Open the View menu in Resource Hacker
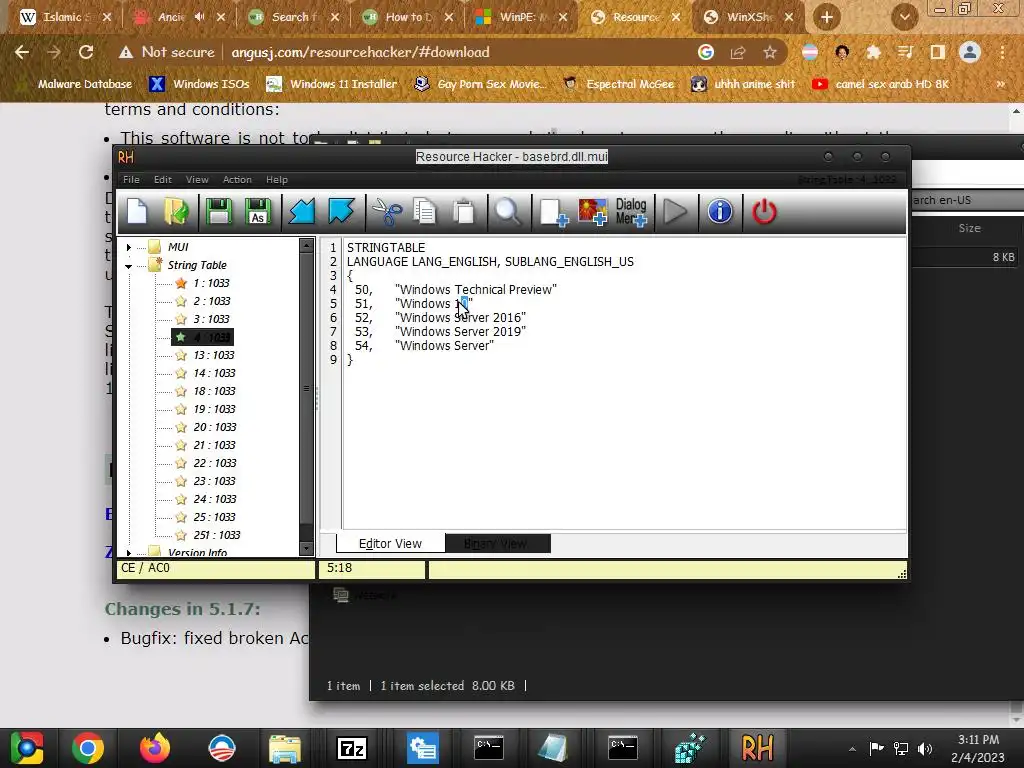The image size is (1024, 768). coord(197,180)
